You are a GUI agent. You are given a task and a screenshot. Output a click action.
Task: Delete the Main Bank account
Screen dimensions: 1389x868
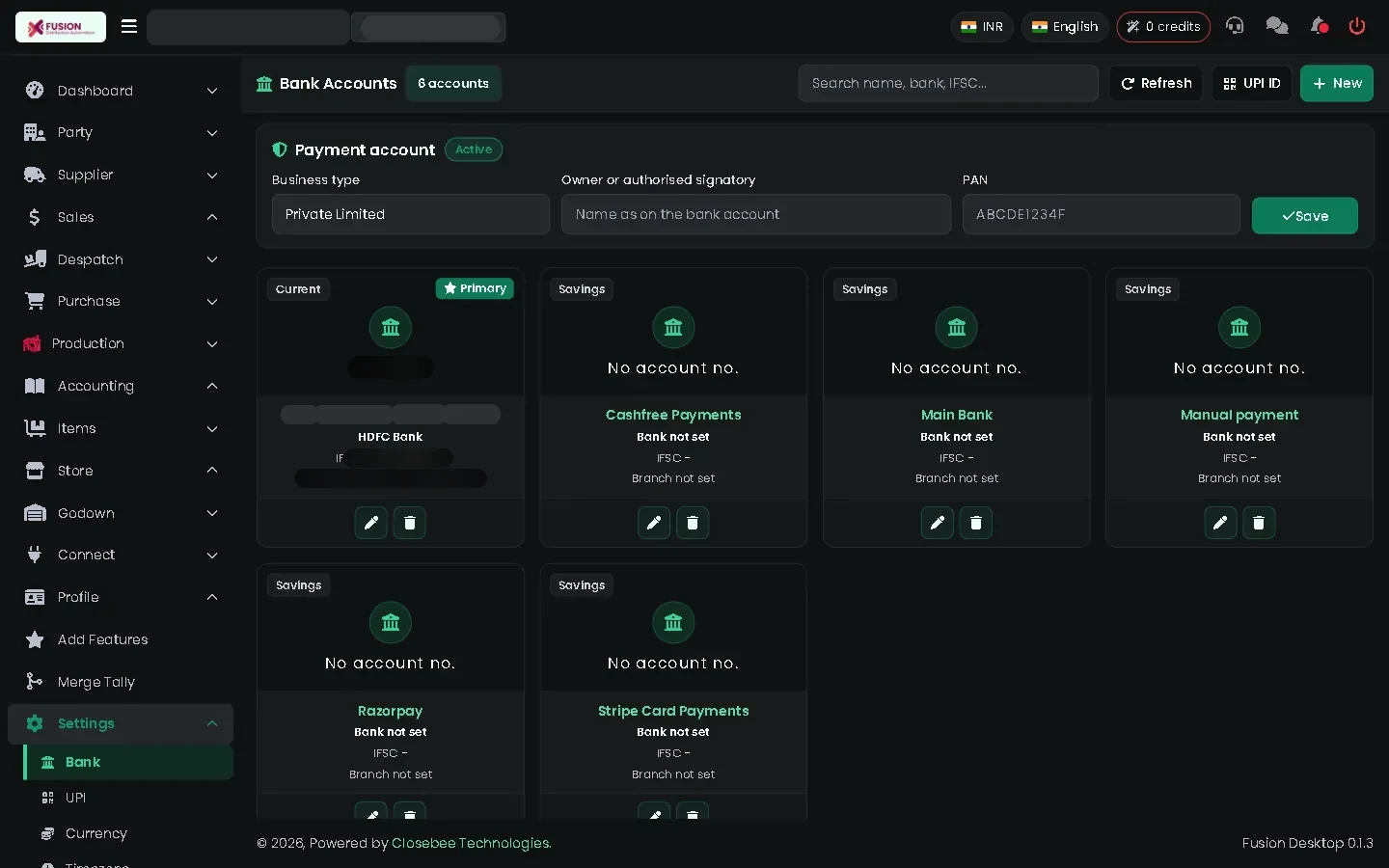976,523
